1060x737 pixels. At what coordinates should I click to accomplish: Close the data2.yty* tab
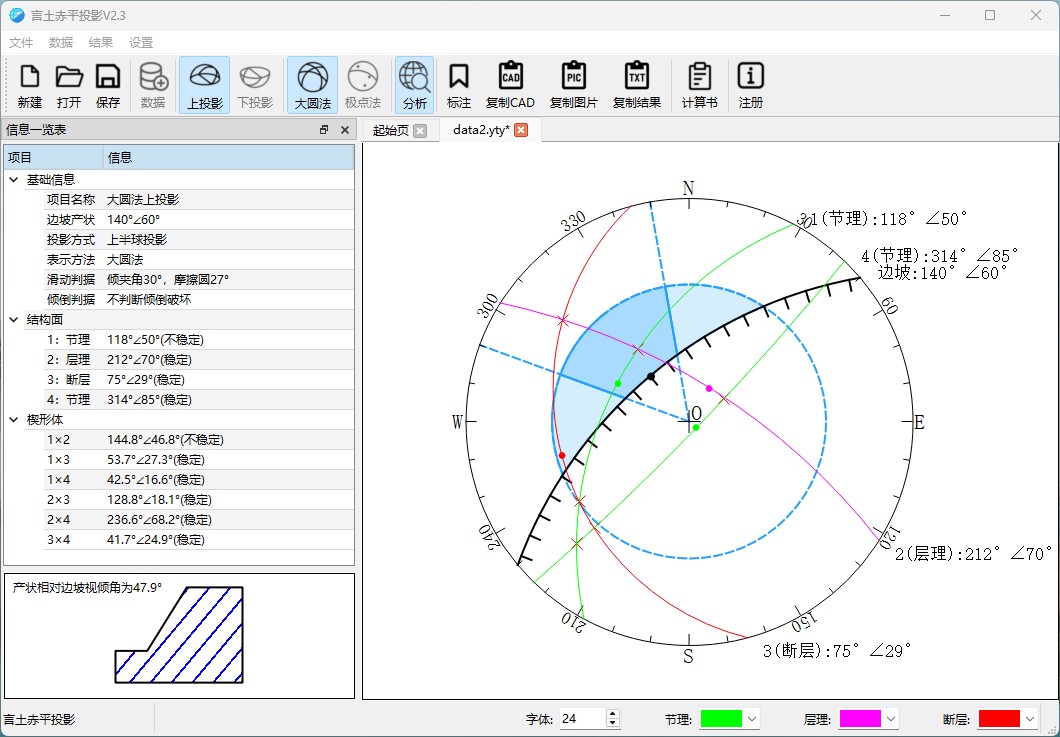521,130
